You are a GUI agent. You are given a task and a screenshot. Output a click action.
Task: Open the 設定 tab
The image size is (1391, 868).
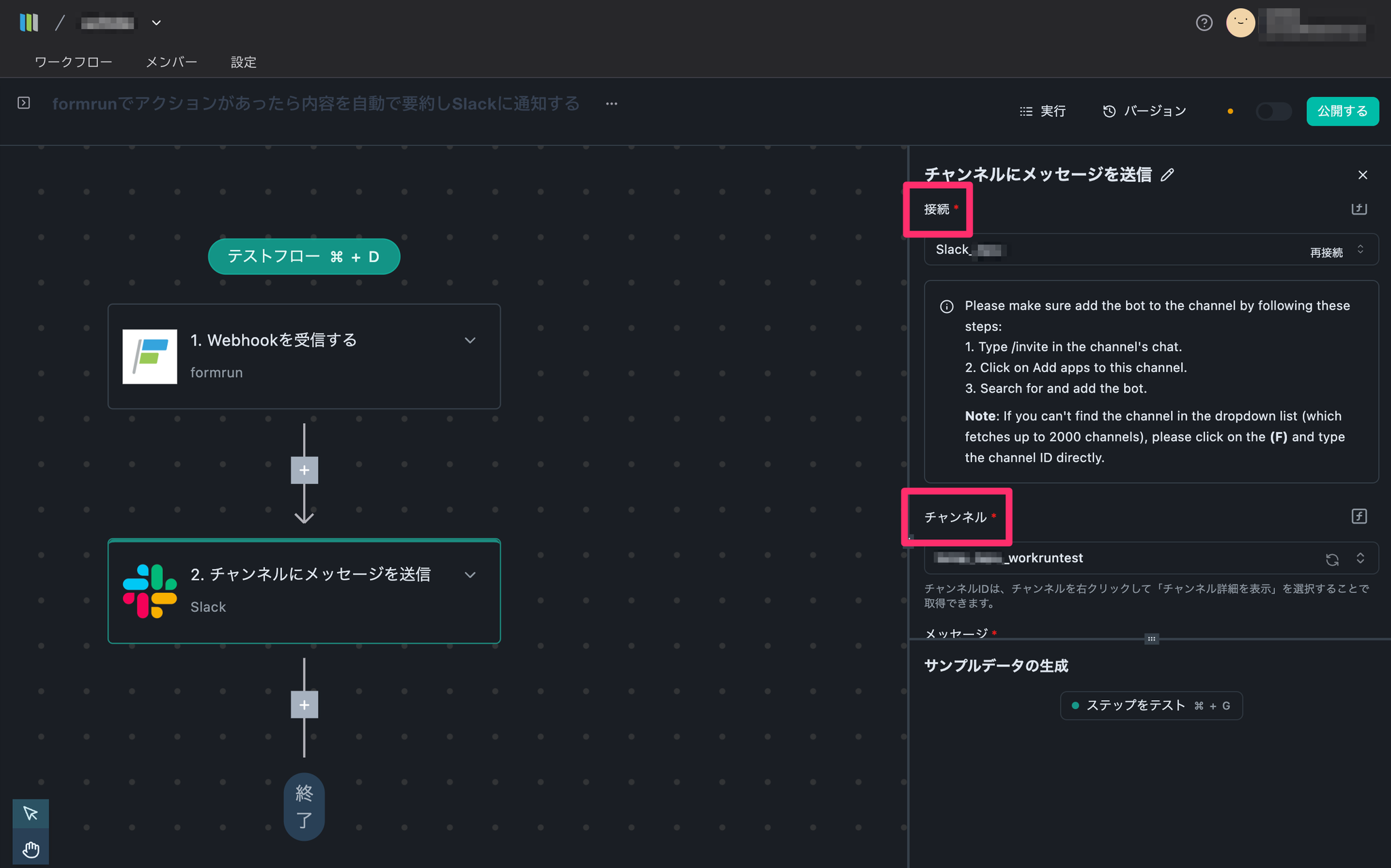tap(243, 62)
